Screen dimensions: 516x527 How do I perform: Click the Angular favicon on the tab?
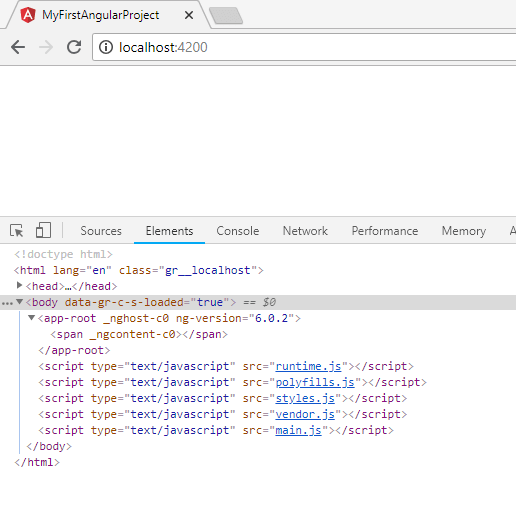coord(28,15)
